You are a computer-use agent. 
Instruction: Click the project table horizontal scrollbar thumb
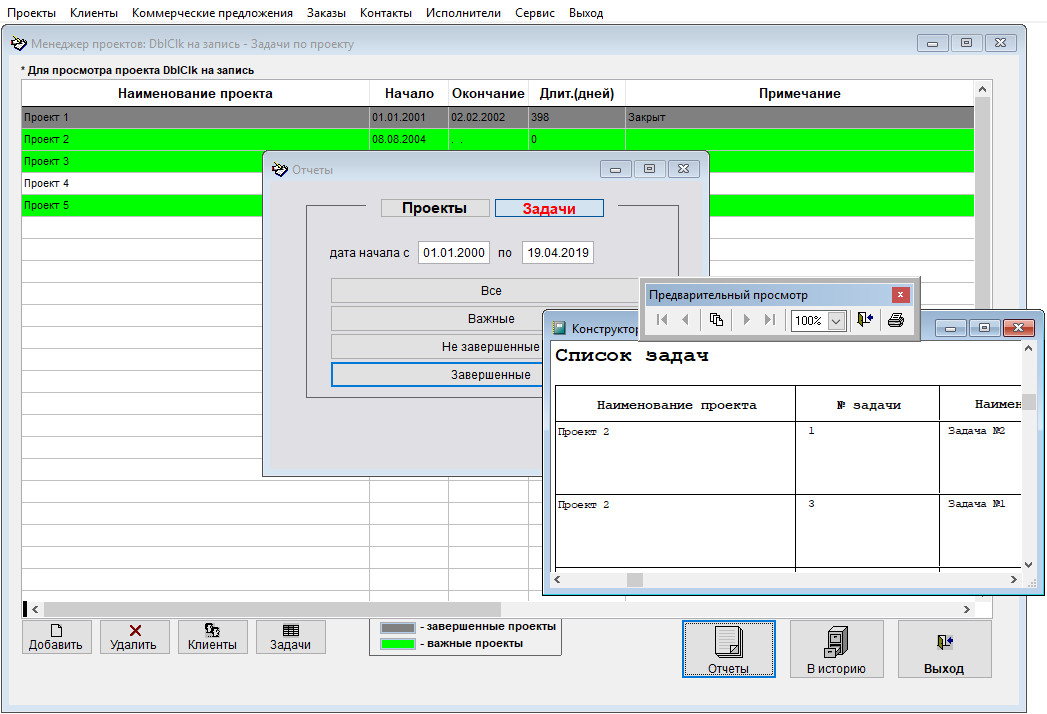tap(270, 608)
